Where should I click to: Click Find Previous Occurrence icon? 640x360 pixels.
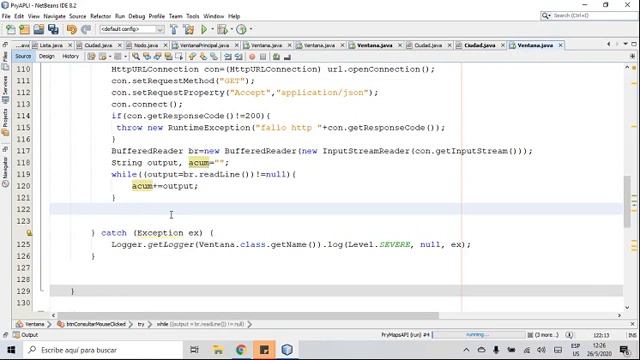147,56
